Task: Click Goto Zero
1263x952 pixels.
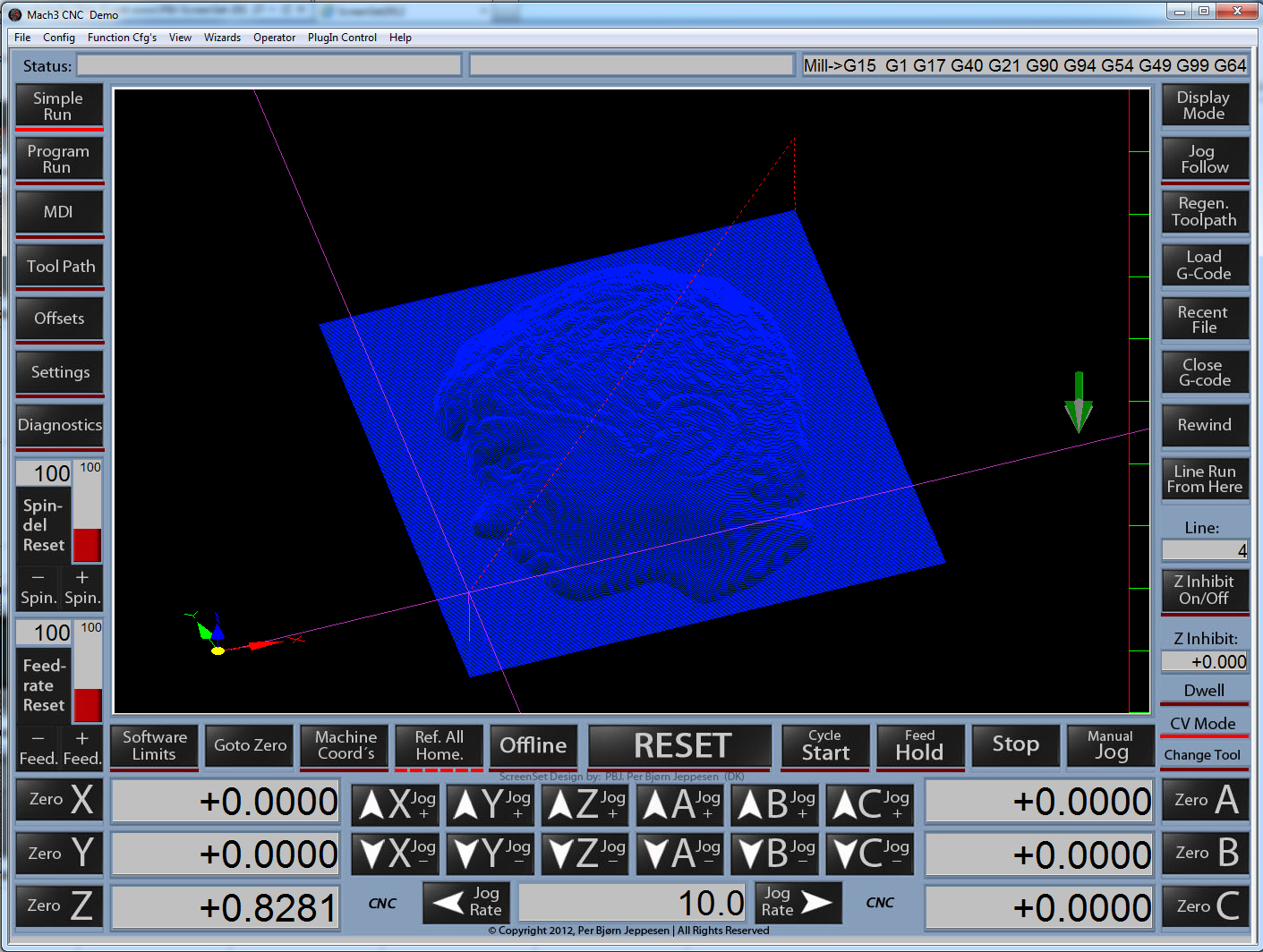Action: click(x=250, y=745)
